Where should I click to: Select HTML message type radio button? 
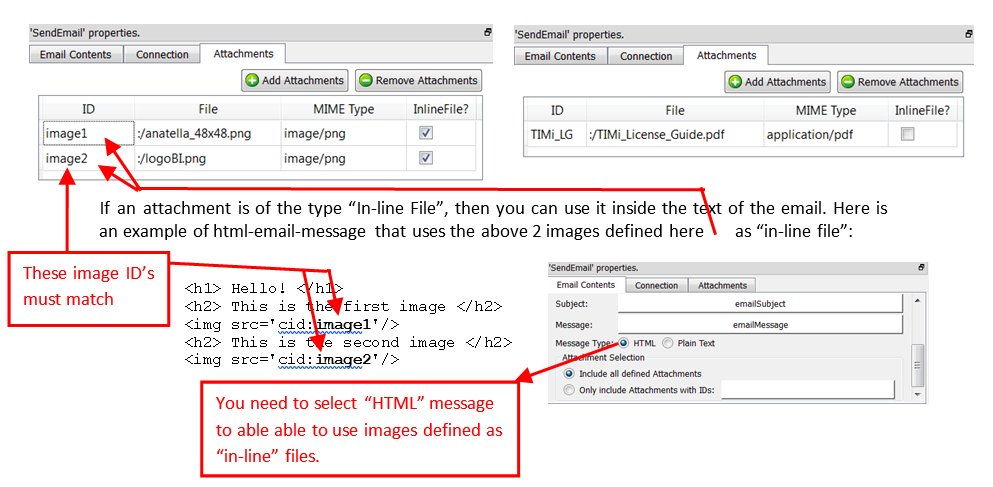(623, 343)
